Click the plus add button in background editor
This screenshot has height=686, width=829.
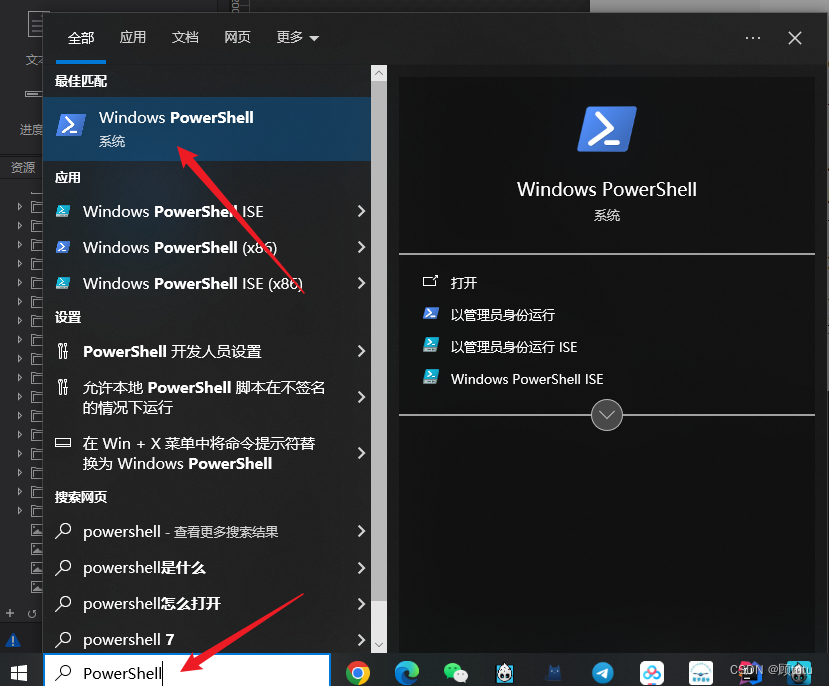coord(10,613)
